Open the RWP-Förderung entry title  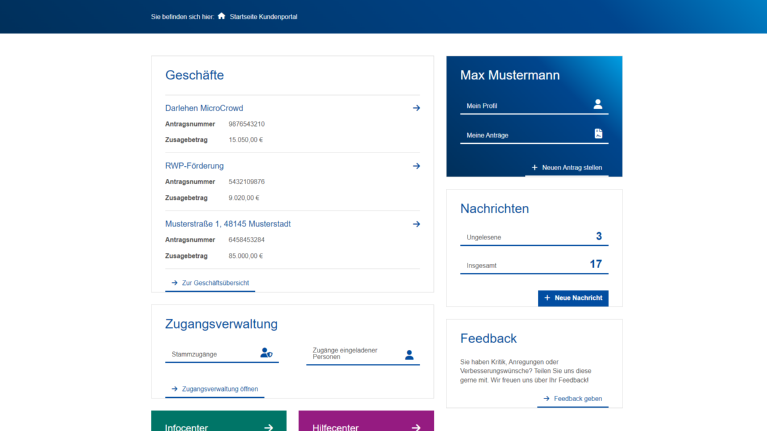pyautogui.click(x=194, y=166)
